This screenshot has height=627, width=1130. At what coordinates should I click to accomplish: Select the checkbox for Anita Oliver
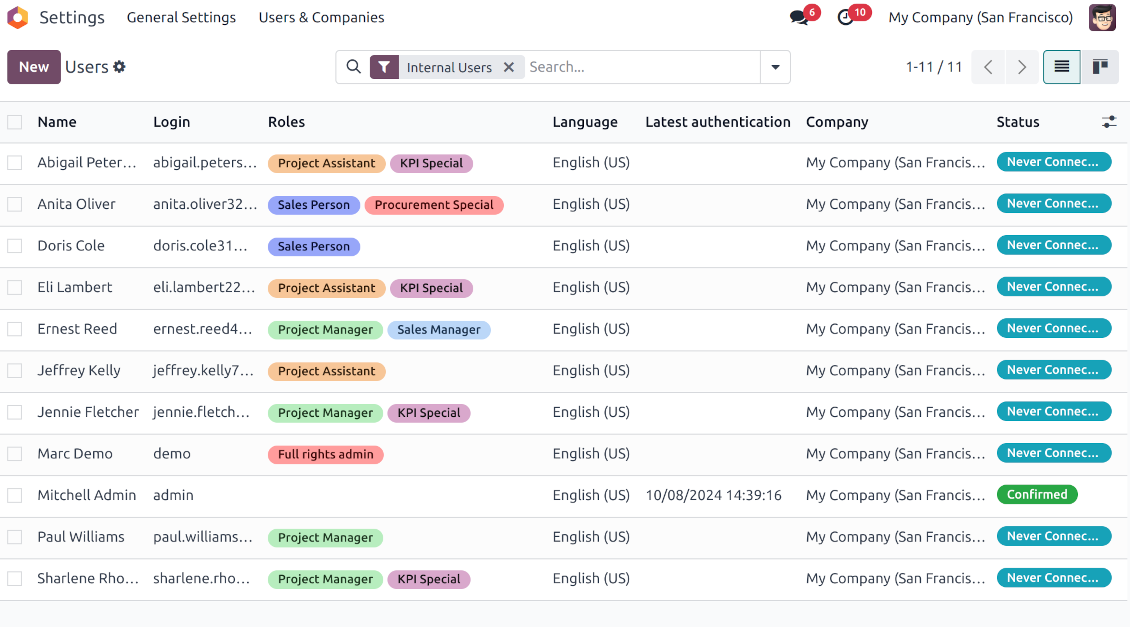15,204
